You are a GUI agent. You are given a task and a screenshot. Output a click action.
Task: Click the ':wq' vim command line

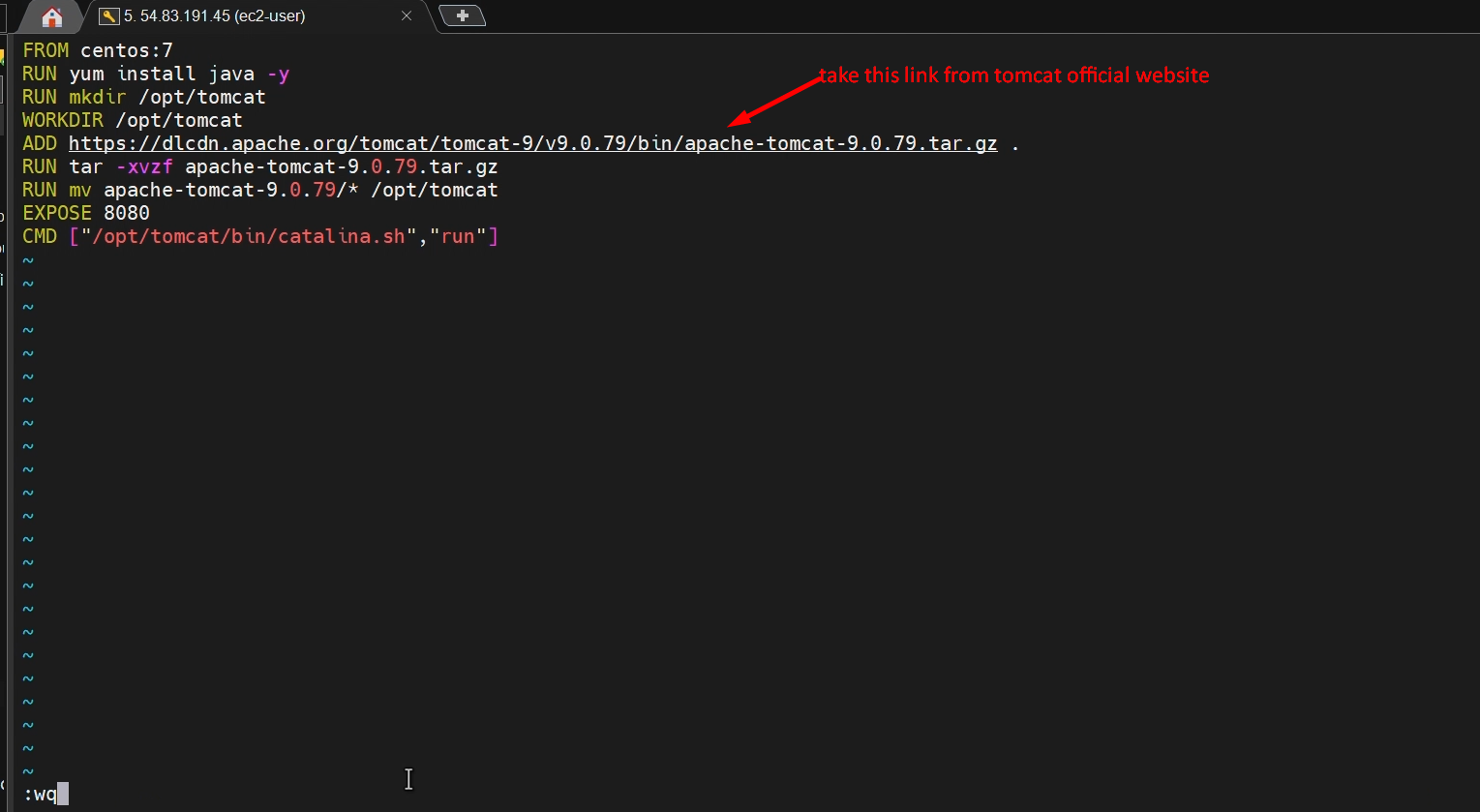coord(41,795)
